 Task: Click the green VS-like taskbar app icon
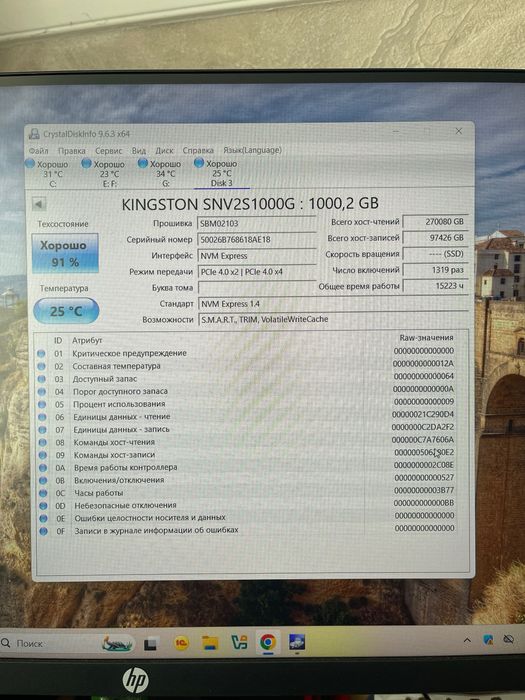pyautogui.click(x=239, y=643)
